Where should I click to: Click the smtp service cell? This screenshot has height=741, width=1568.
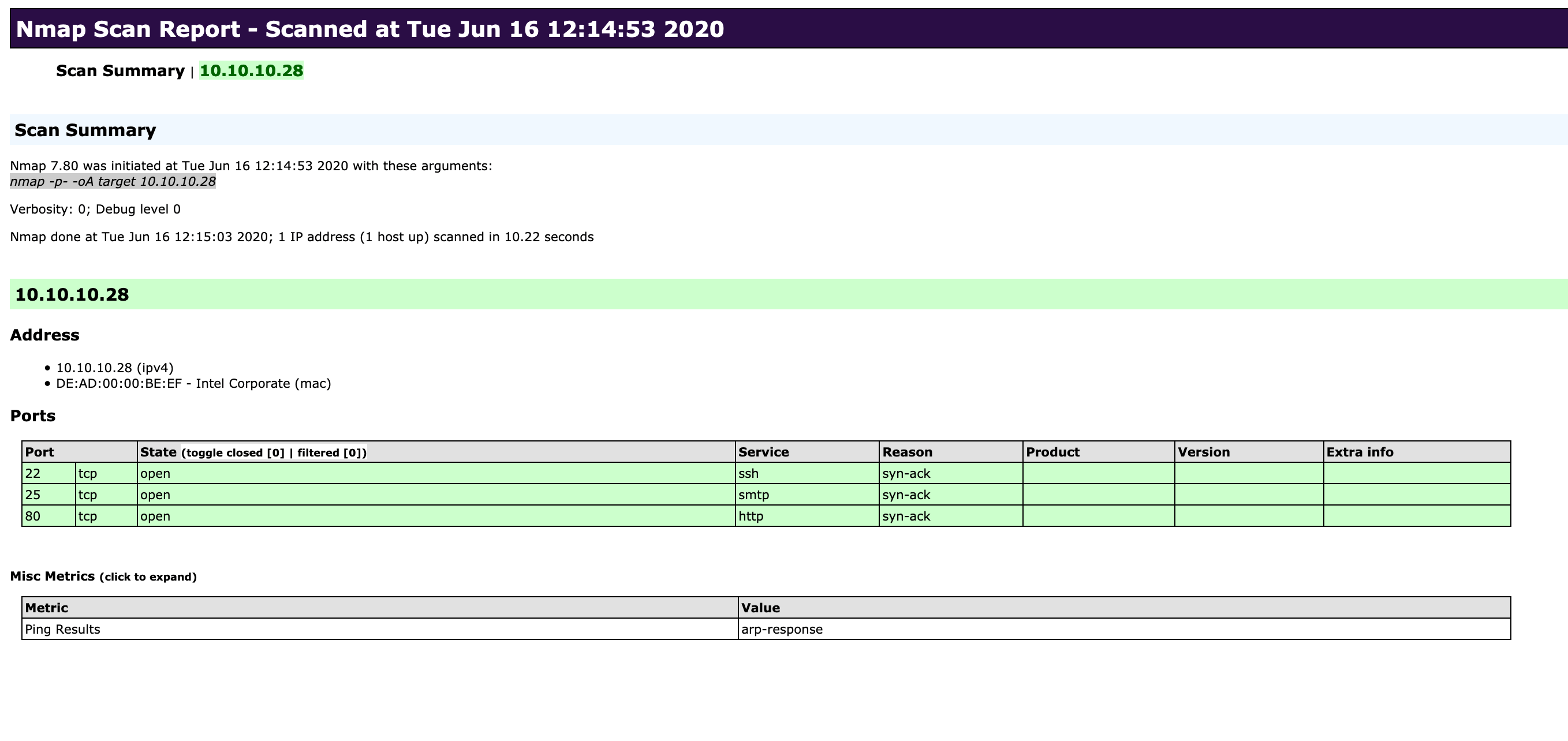753,495
